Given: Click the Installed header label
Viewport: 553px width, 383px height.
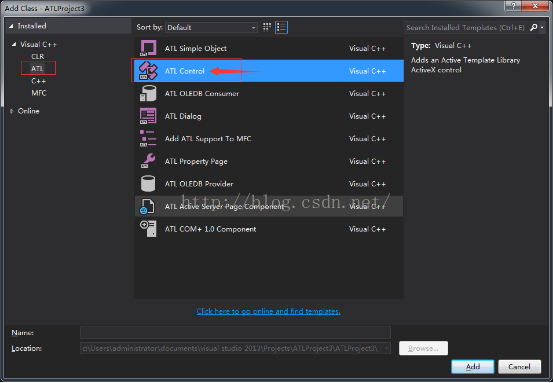Looking at the screenshot, I should (32, 26).
